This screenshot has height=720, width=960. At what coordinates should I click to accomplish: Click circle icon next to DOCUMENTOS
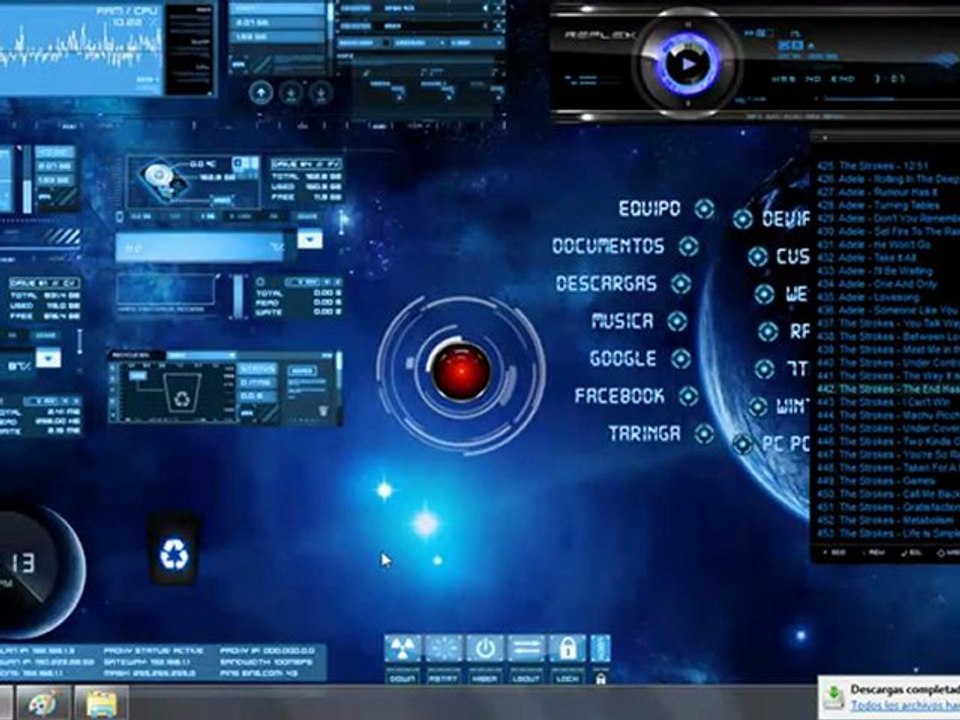point(689,246)
